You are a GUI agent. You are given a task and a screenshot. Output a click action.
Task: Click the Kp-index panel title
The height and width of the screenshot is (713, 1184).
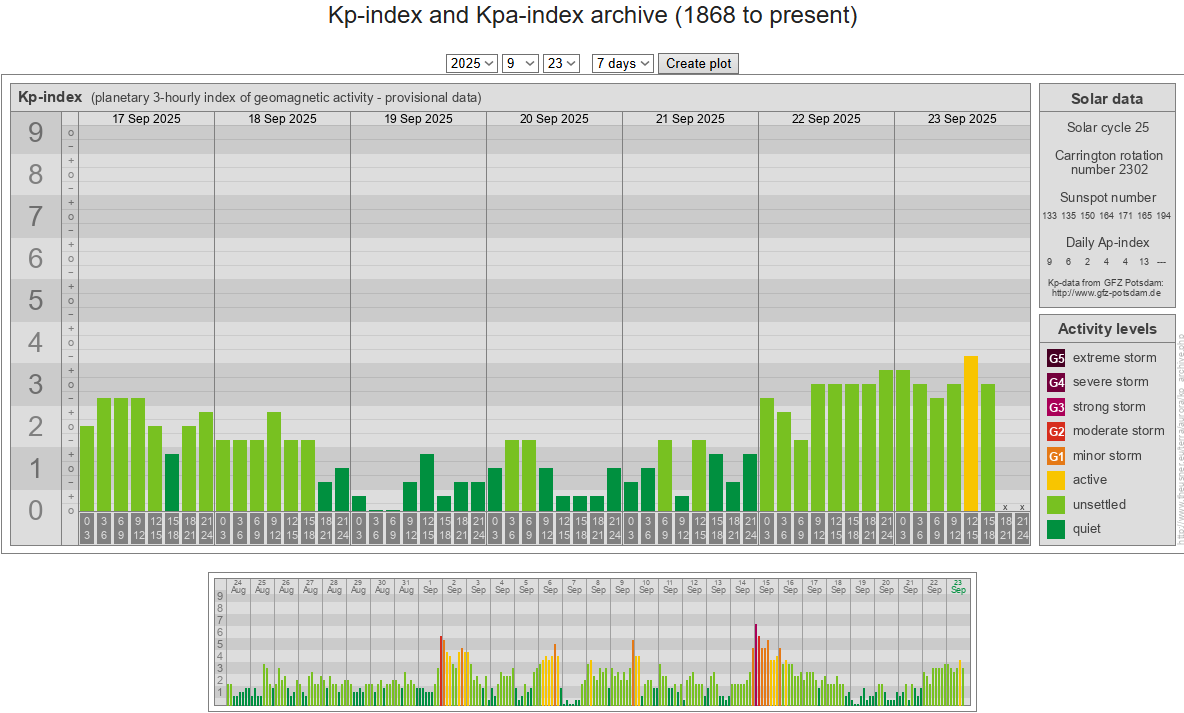(50, 97)
